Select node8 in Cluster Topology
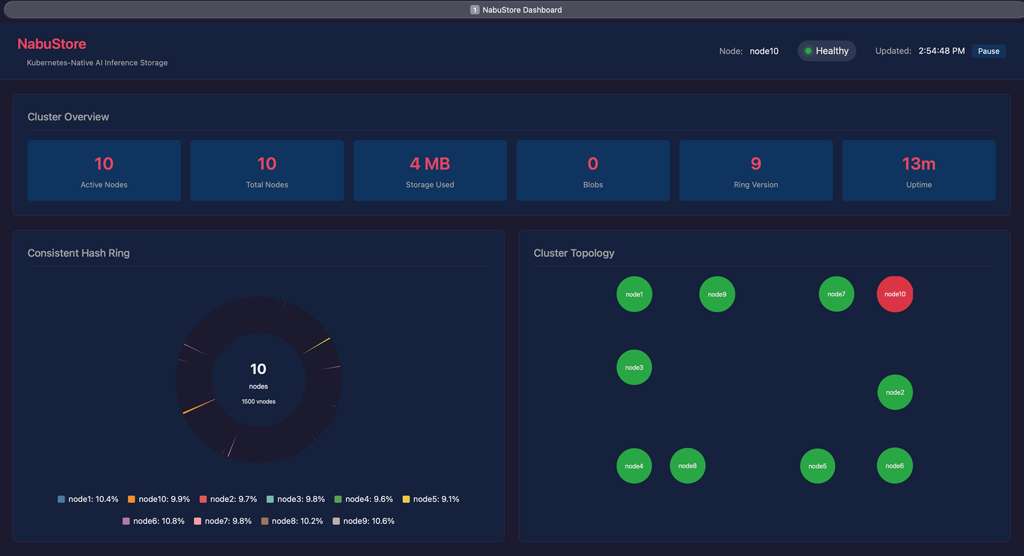The height and width of the screenshot is (556, 1024). [688, 466]
